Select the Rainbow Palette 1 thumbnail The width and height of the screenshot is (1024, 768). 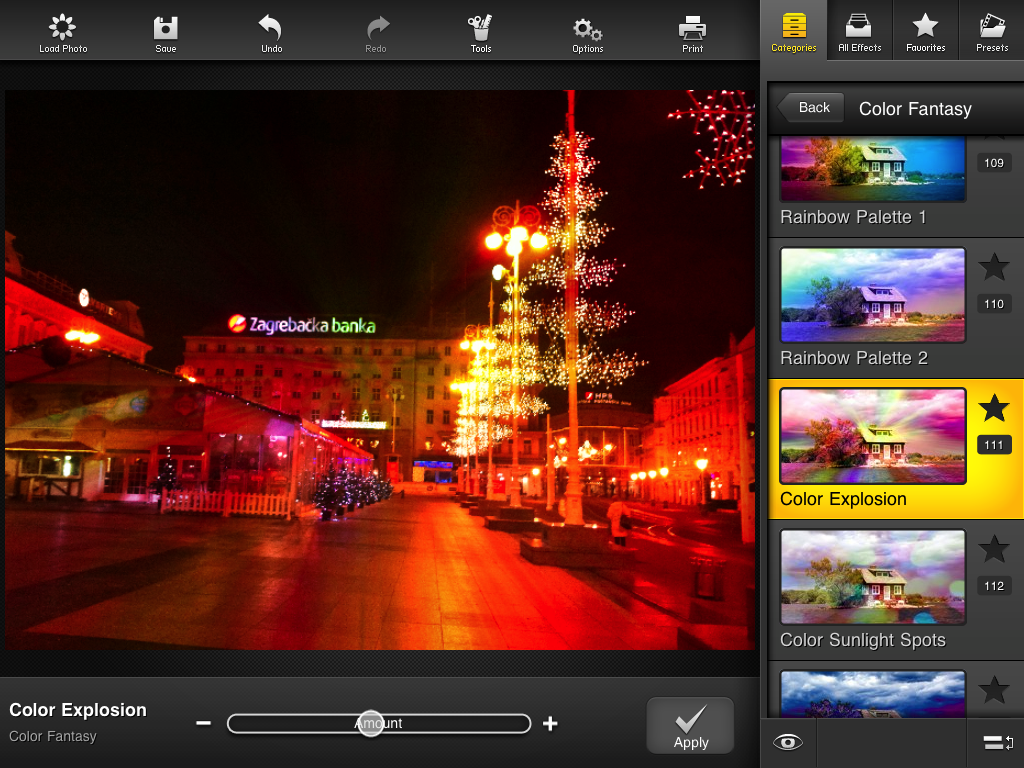(872, 170)
